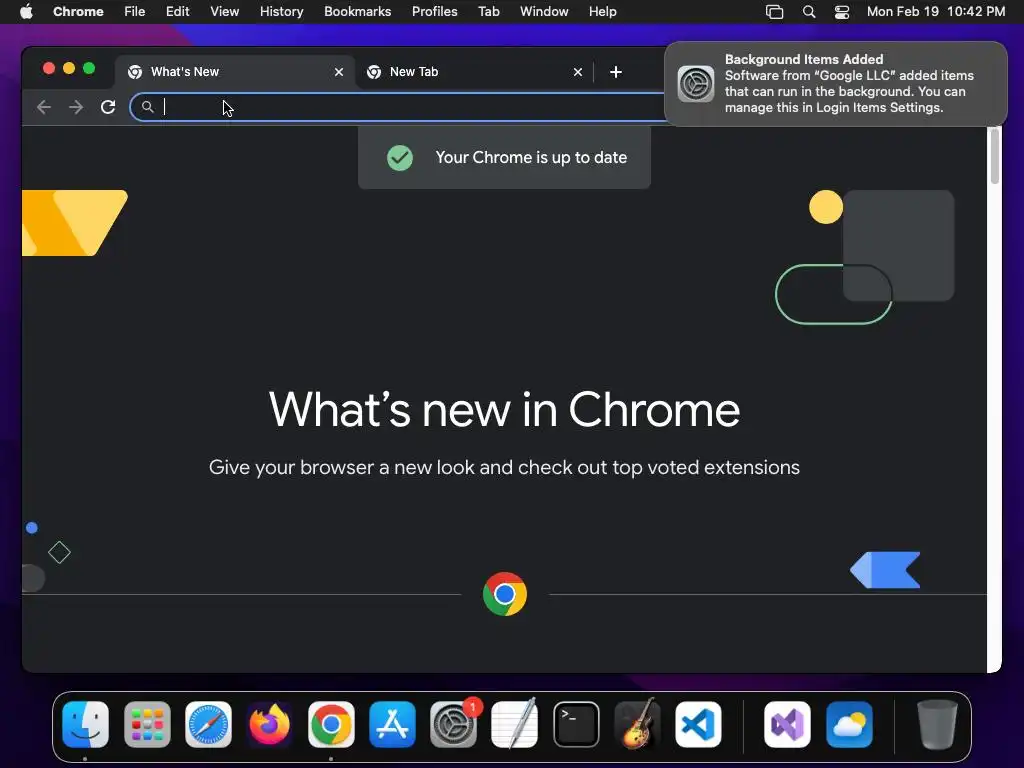
Task: Click the page vertical scrollbar
Action: tap(995, 157)
